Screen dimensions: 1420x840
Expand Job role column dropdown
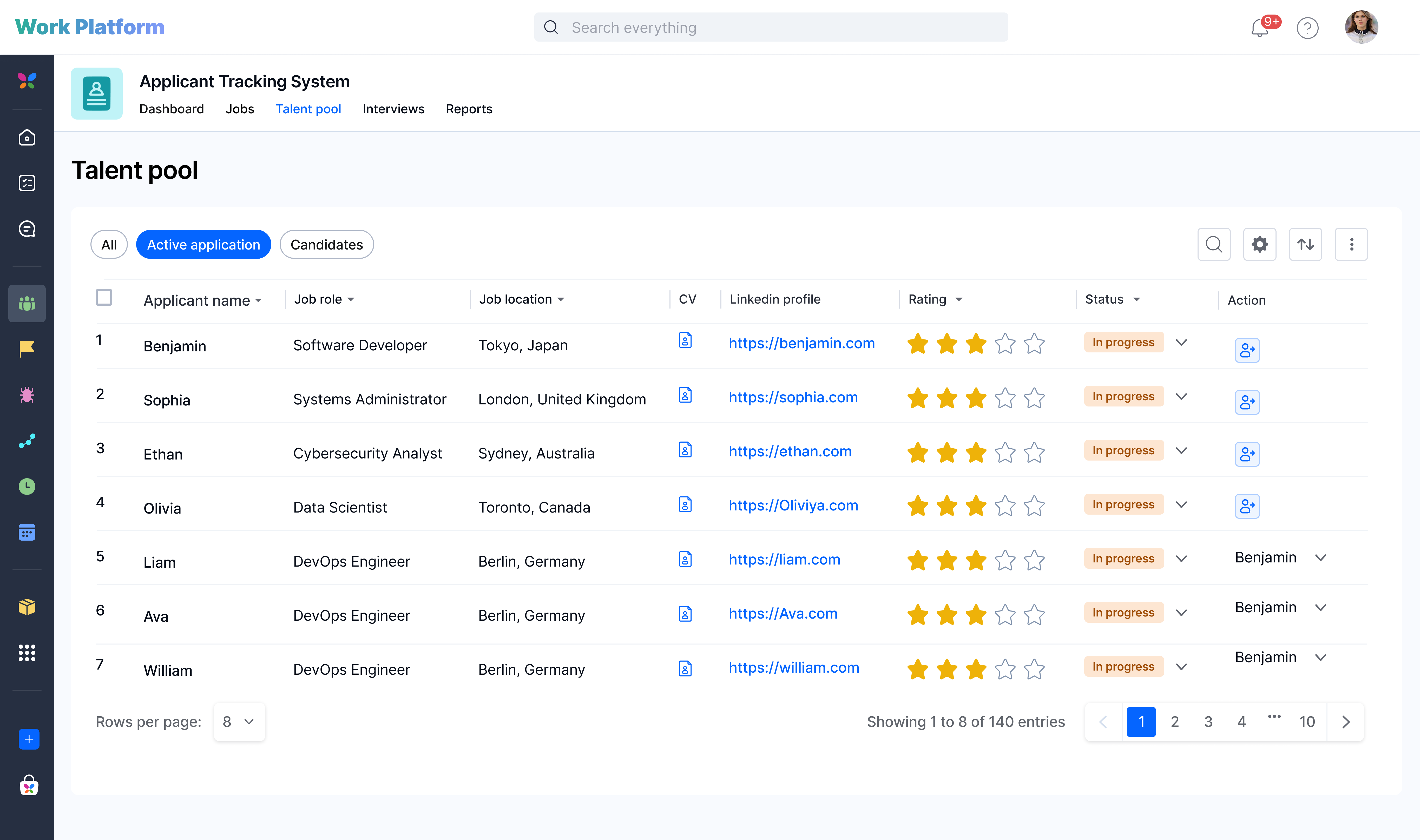(x=351, y=299)
